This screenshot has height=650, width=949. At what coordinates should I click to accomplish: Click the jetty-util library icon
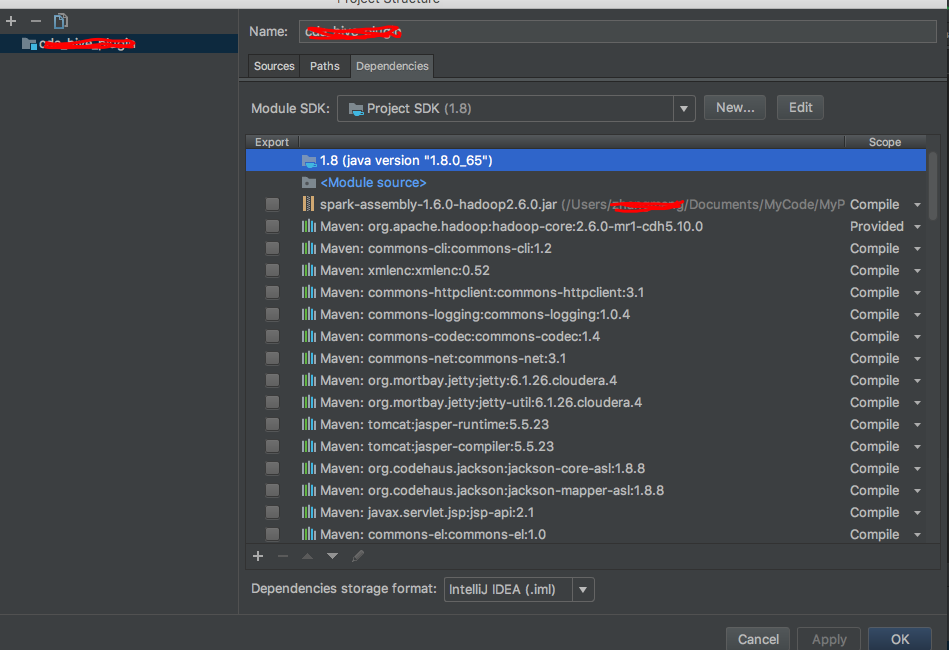(x=309, y=402)
